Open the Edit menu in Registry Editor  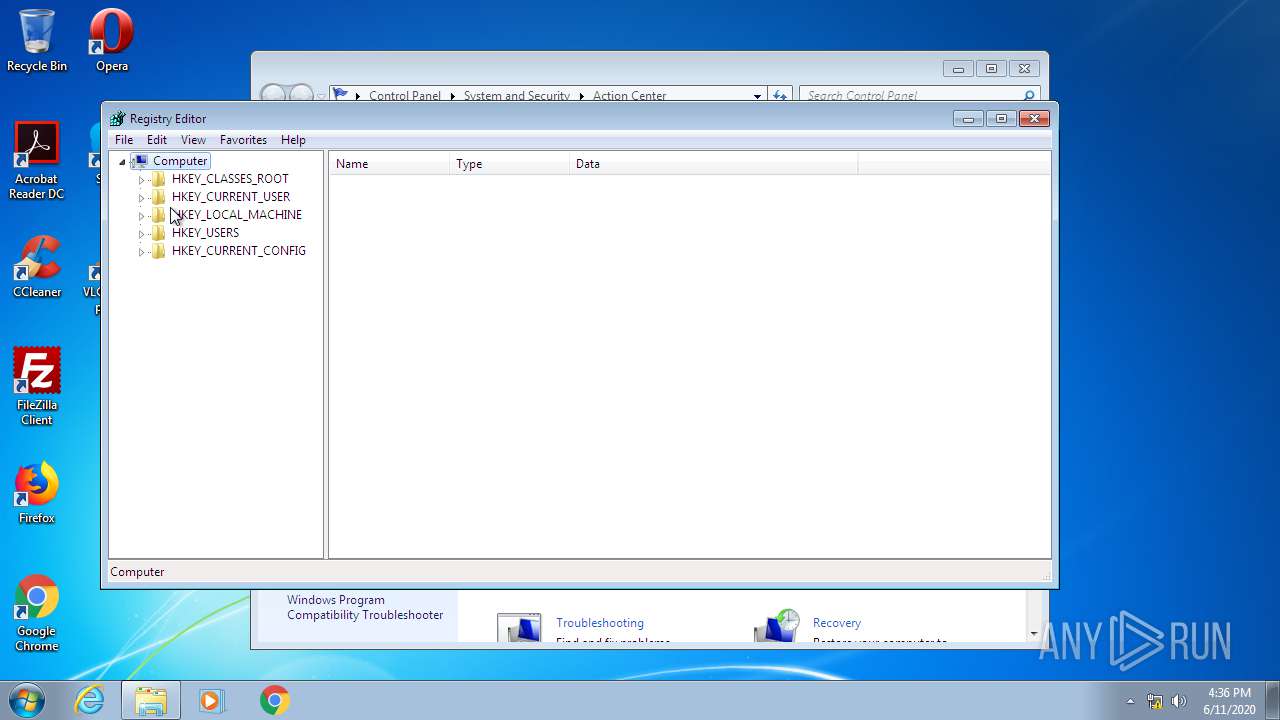[x=157, y=140]
